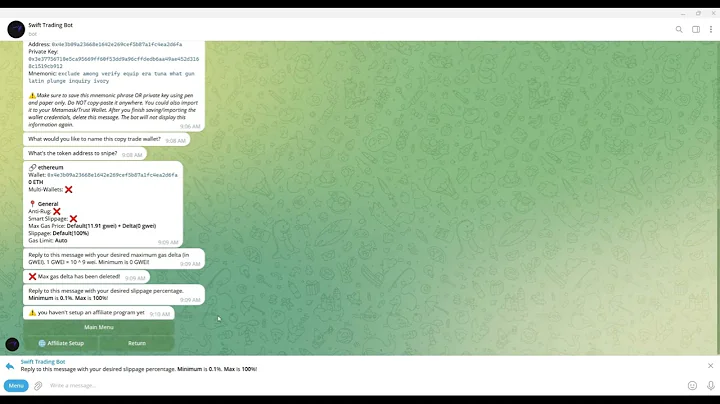Open search in Swift Trading Bot chat
The image size is (720, 404).
pyautogui.click(x=679, y=29)
